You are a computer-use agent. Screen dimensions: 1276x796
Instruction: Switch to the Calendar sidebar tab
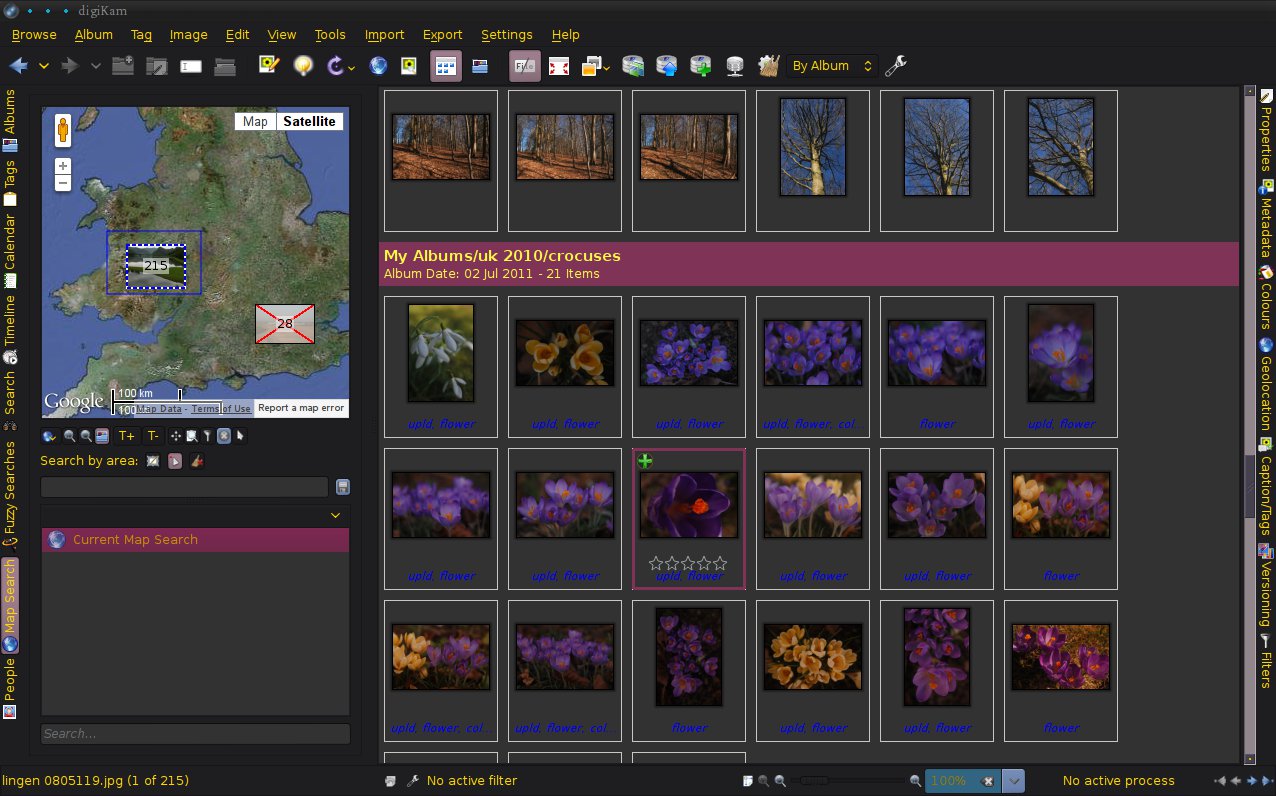tap(10, 249)
